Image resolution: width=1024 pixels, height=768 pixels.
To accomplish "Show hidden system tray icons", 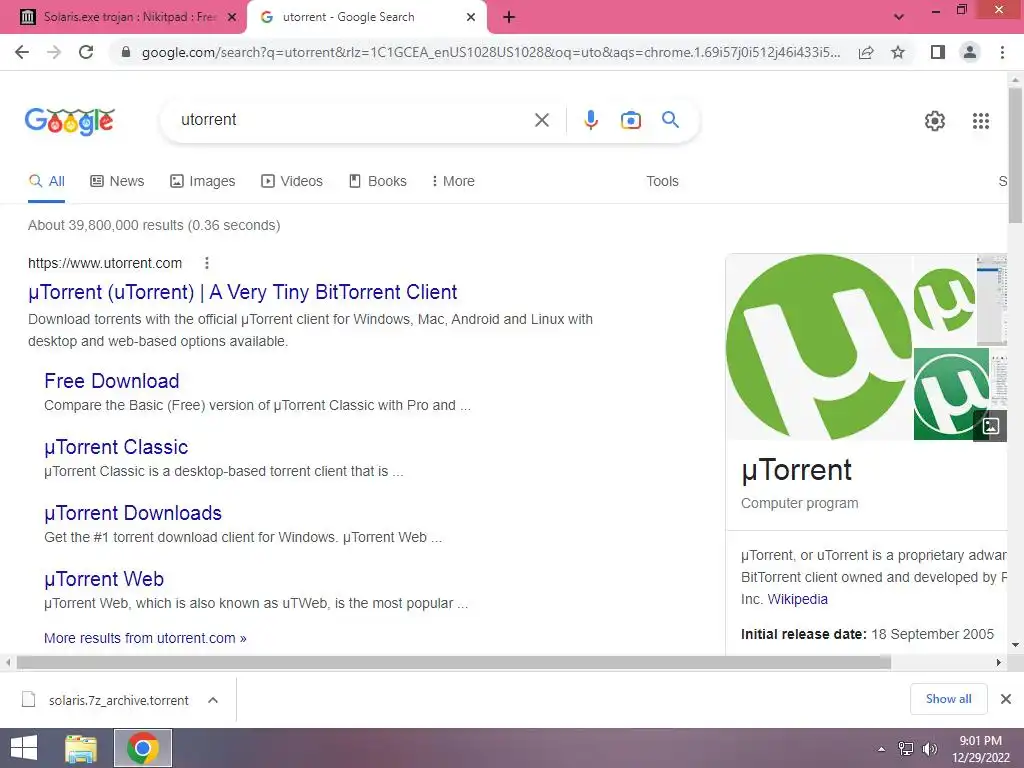I will [x=882, y=749].
